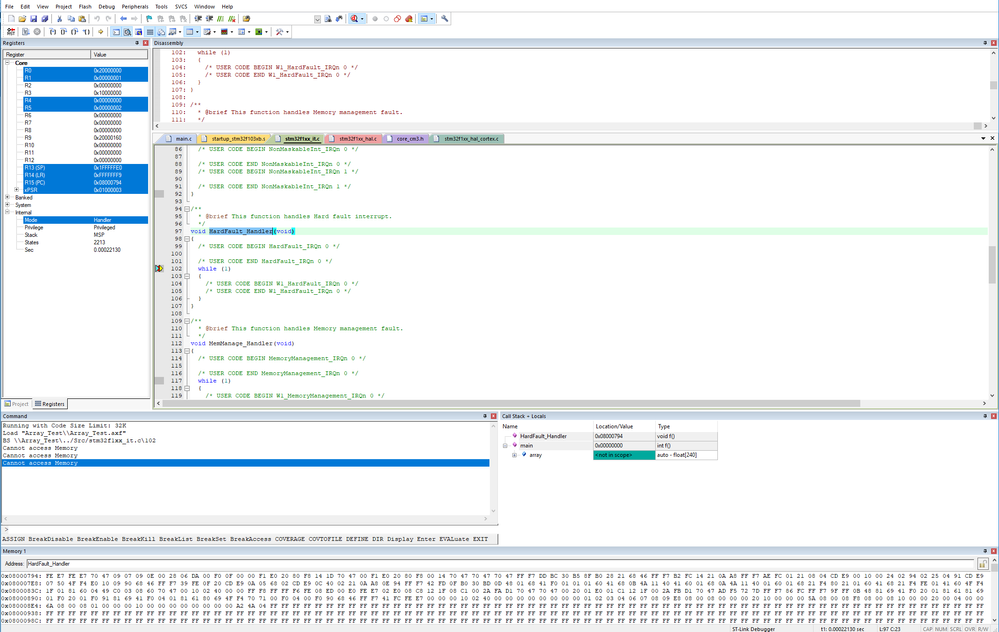
Task: Click BreakKill in command hint bar
Action: coord(138,539)
